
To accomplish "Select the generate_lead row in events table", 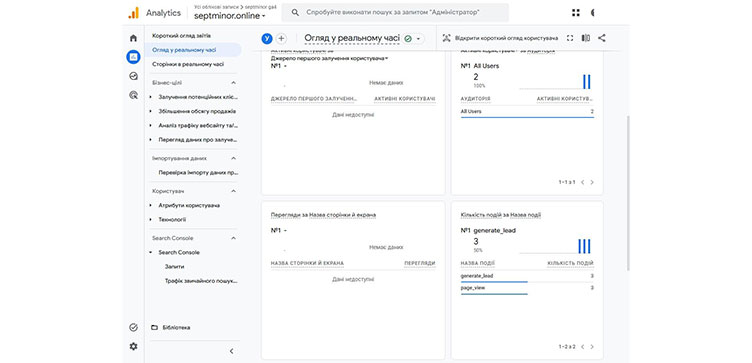I will 527,277.
